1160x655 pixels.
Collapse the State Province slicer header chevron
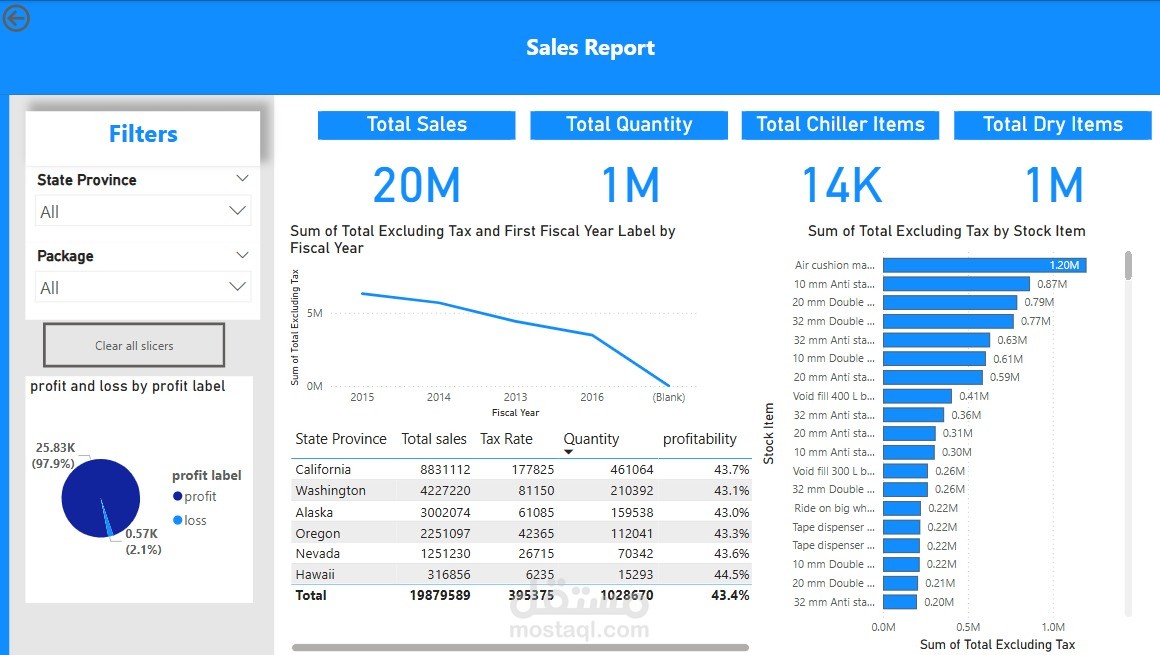[x=242, y=178]
